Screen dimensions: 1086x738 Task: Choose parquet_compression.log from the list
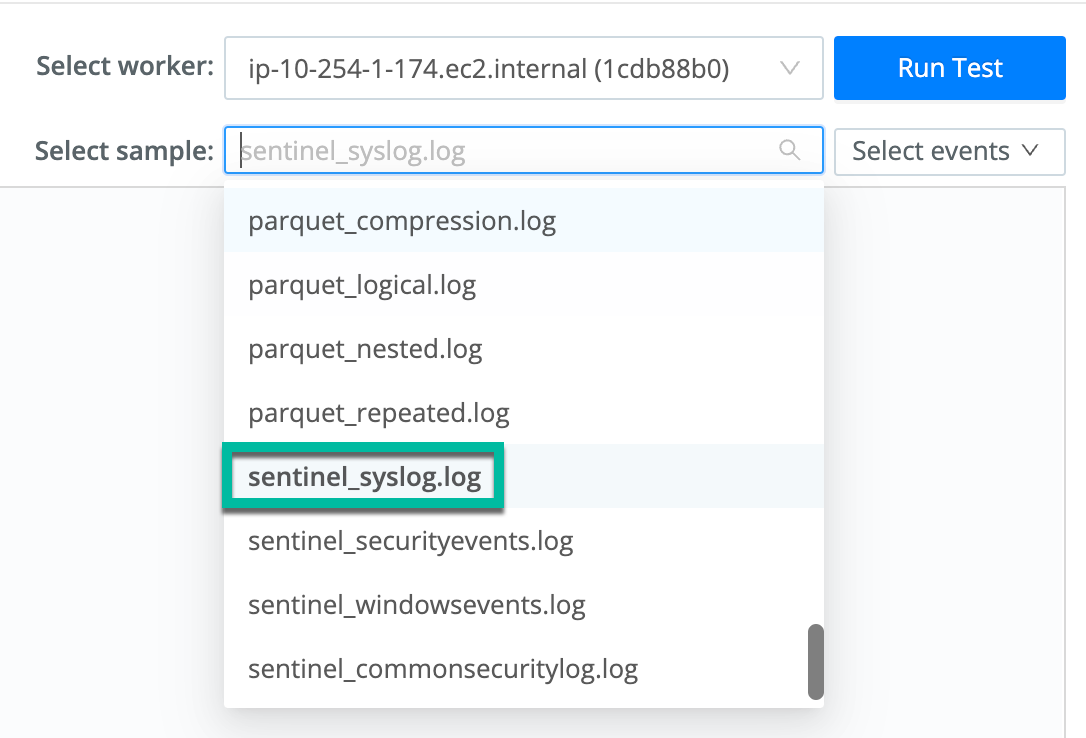(402, 220)
